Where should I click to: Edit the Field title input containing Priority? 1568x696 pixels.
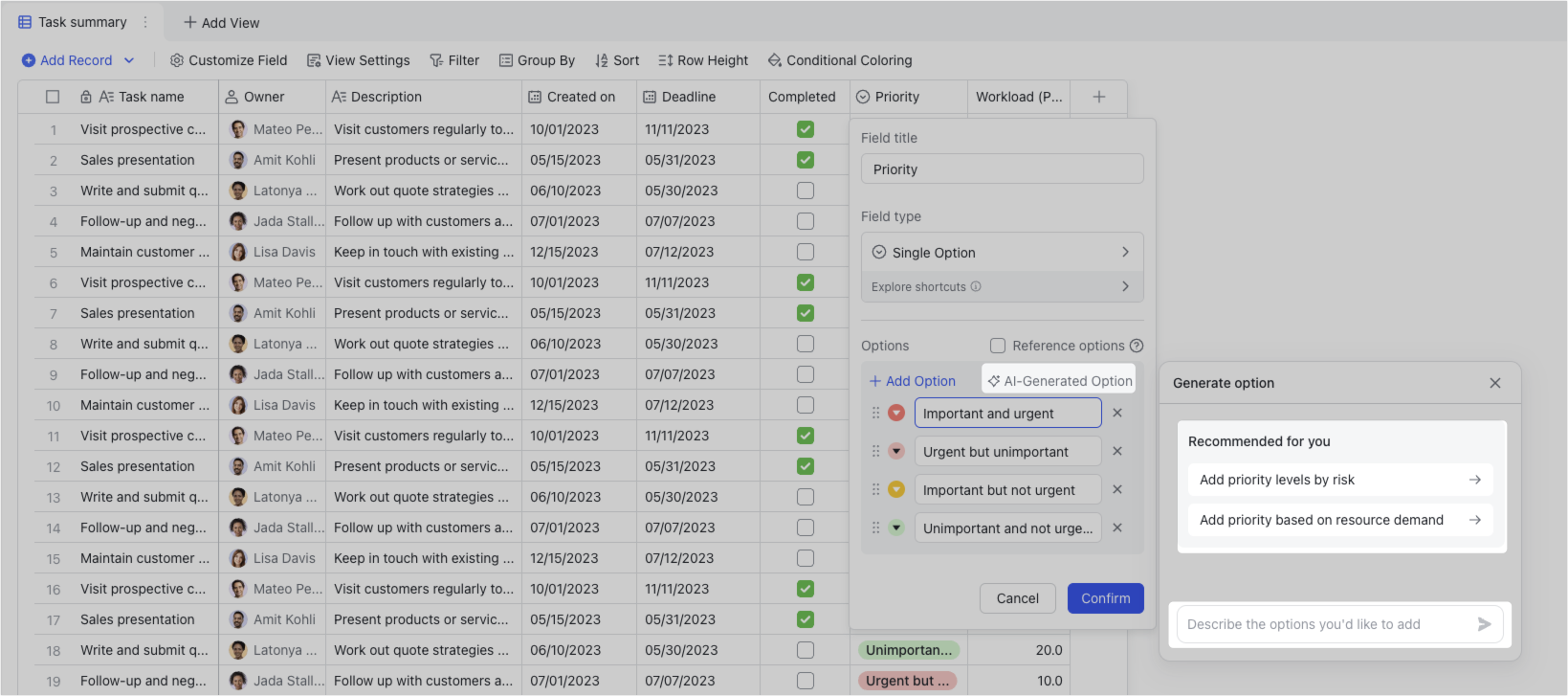coord(1003,169)
